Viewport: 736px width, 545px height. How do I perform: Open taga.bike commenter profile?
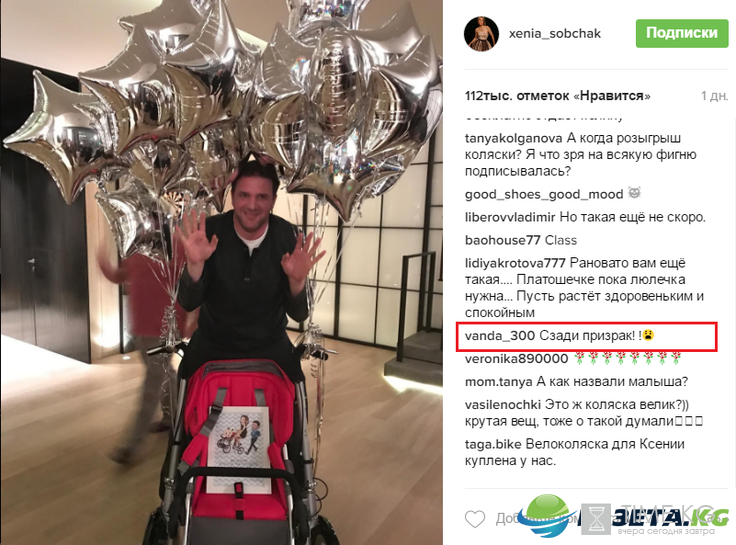coord(493,444)
